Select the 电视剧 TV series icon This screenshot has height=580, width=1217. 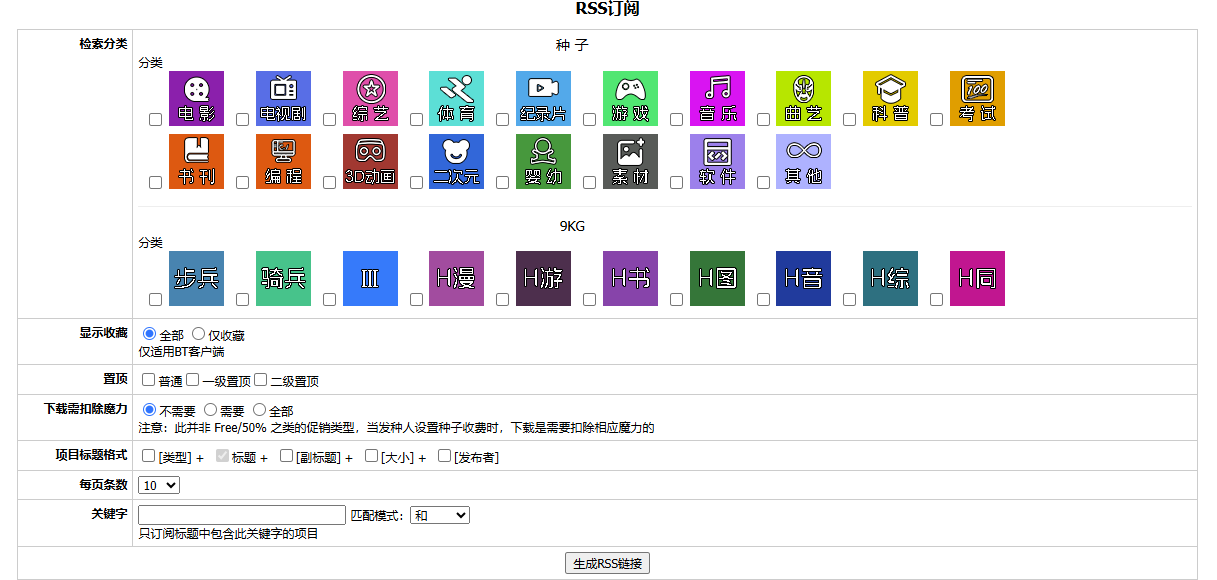(283, 98)
